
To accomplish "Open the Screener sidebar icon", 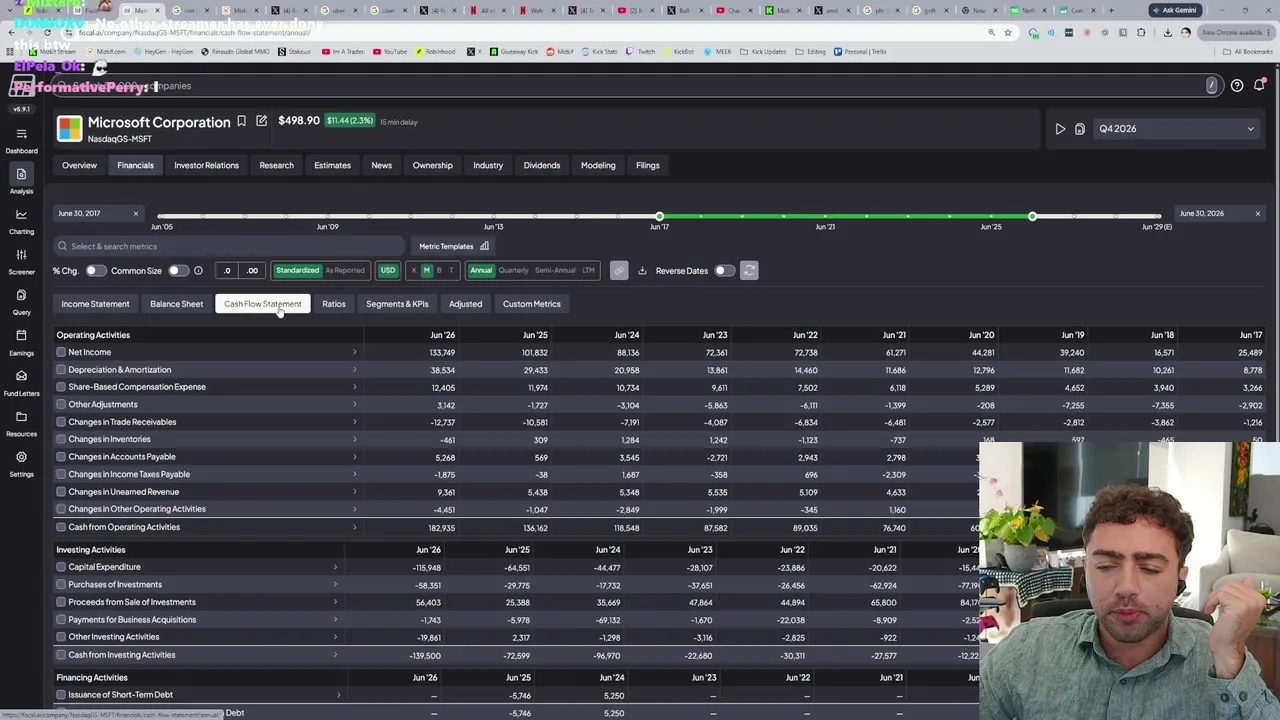I will click(x=21, y=255).
